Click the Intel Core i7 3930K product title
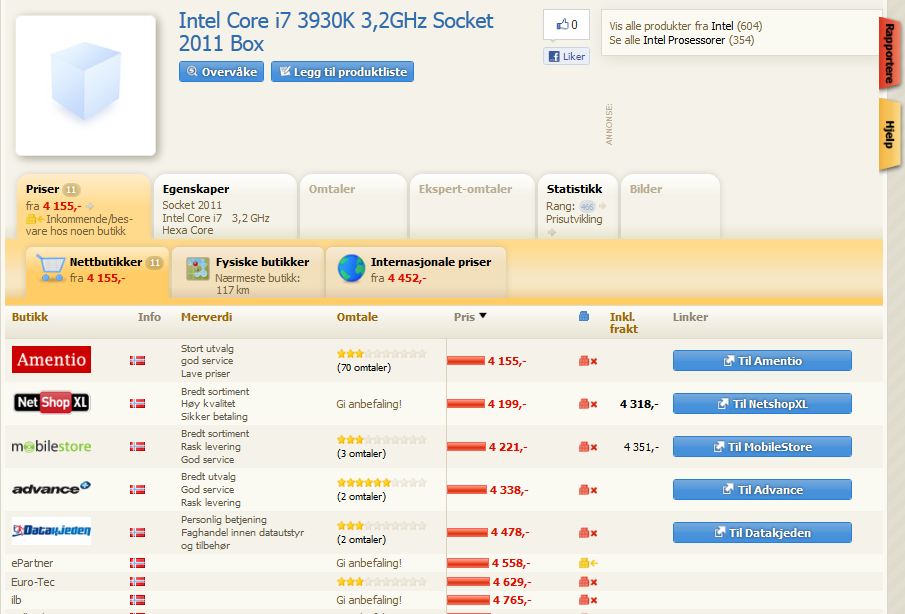 click(336, 32)
